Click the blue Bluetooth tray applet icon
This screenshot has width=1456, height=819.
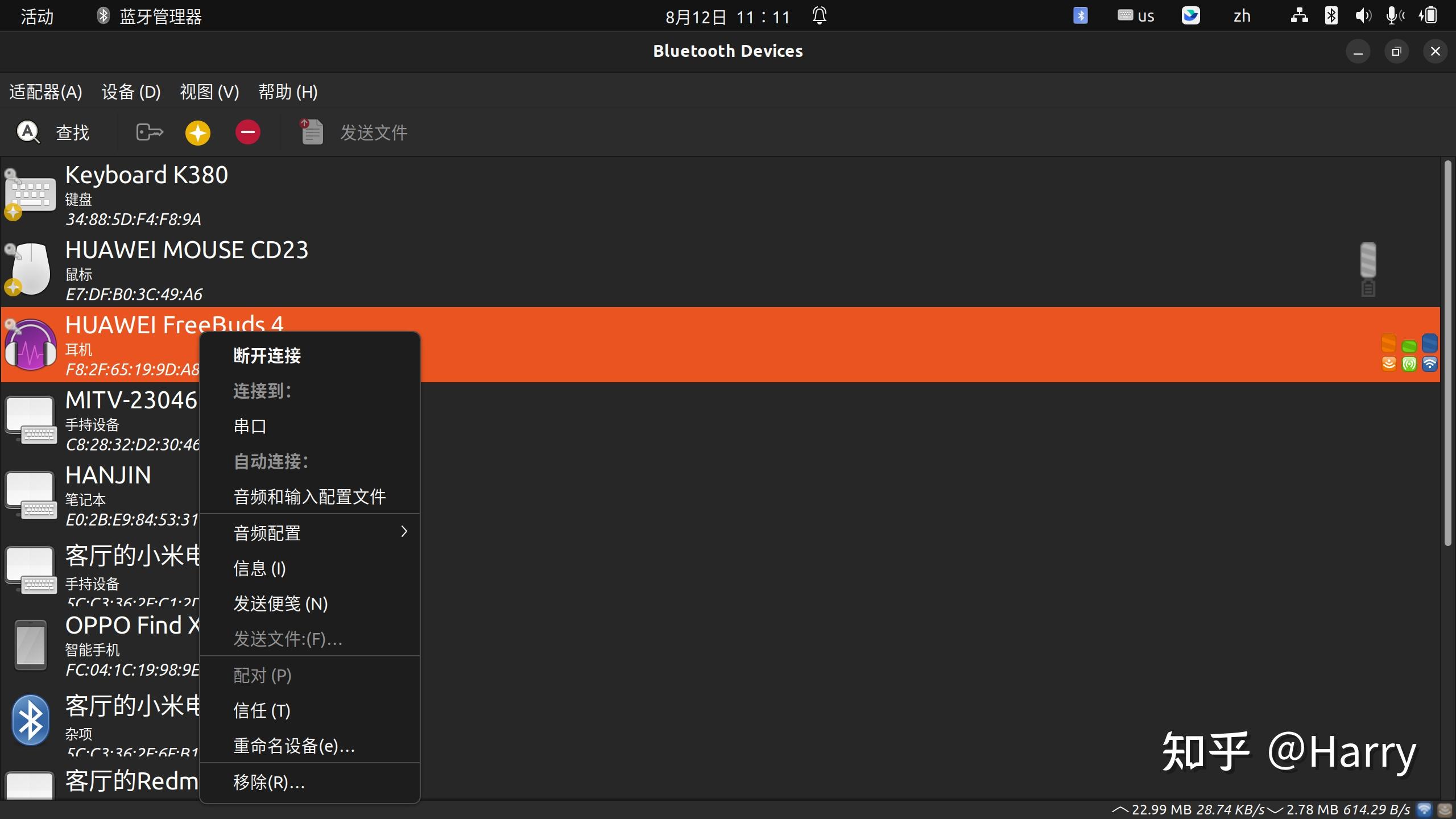coord(1081,16)
